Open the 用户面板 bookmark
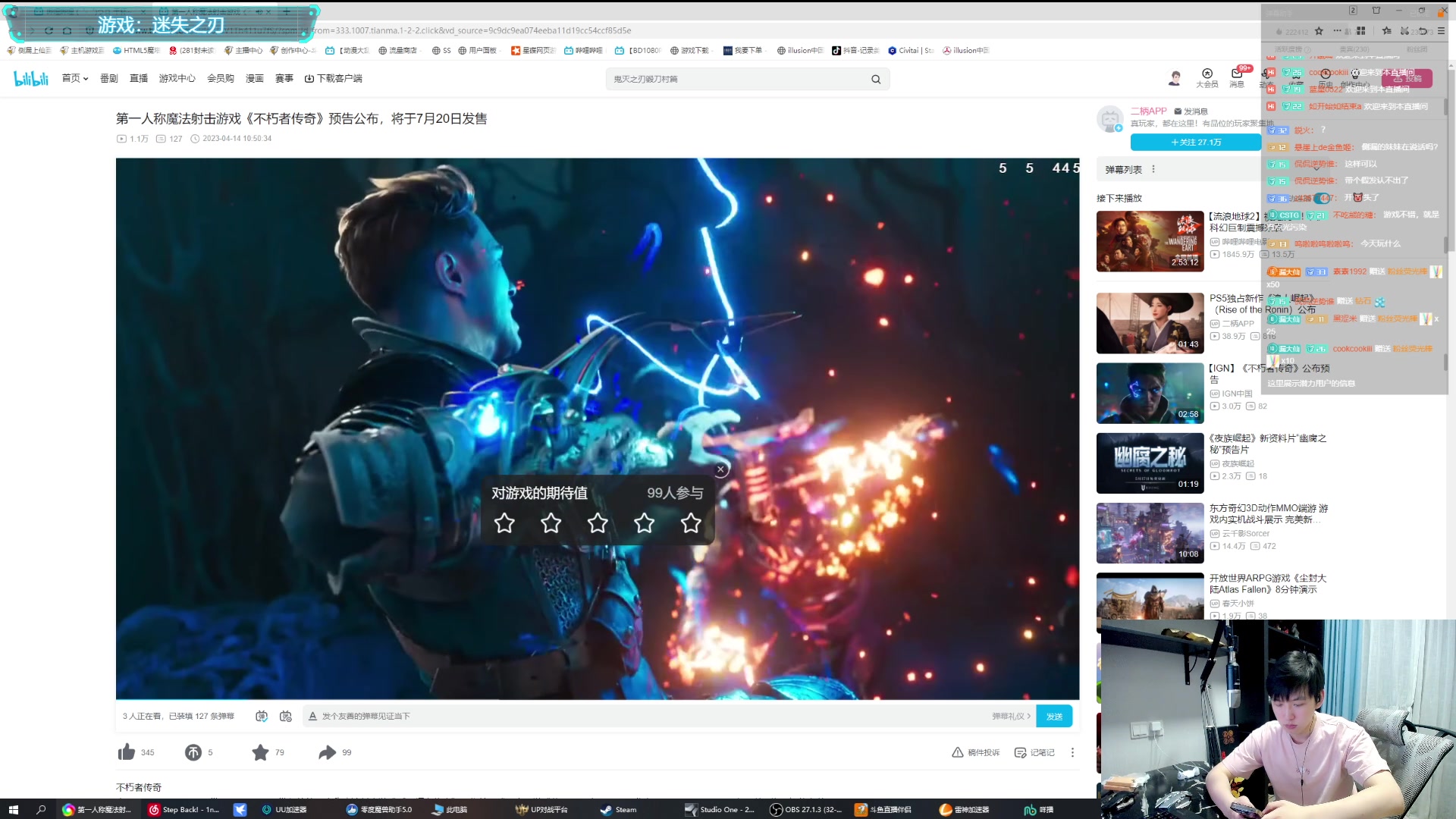The image size is (1456, 819). click(x=477, y=50)
